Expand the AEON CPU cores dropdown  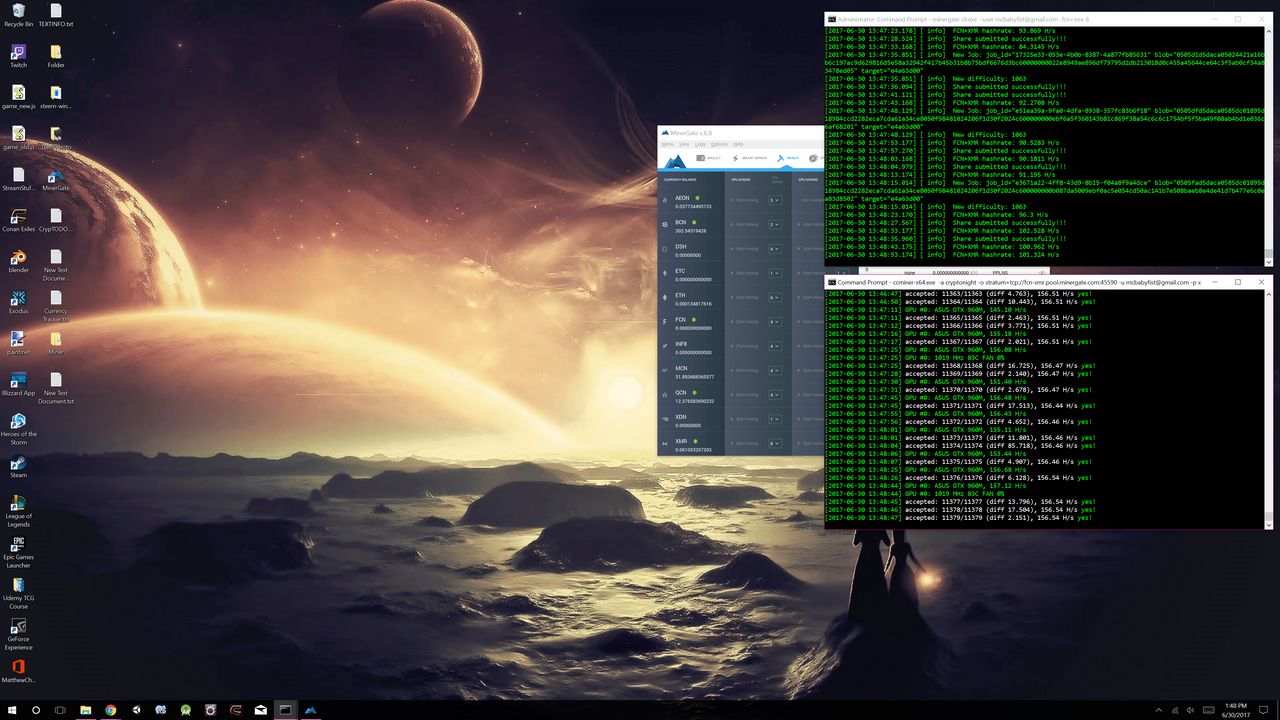pyautogui.click(x=774, y=200)
